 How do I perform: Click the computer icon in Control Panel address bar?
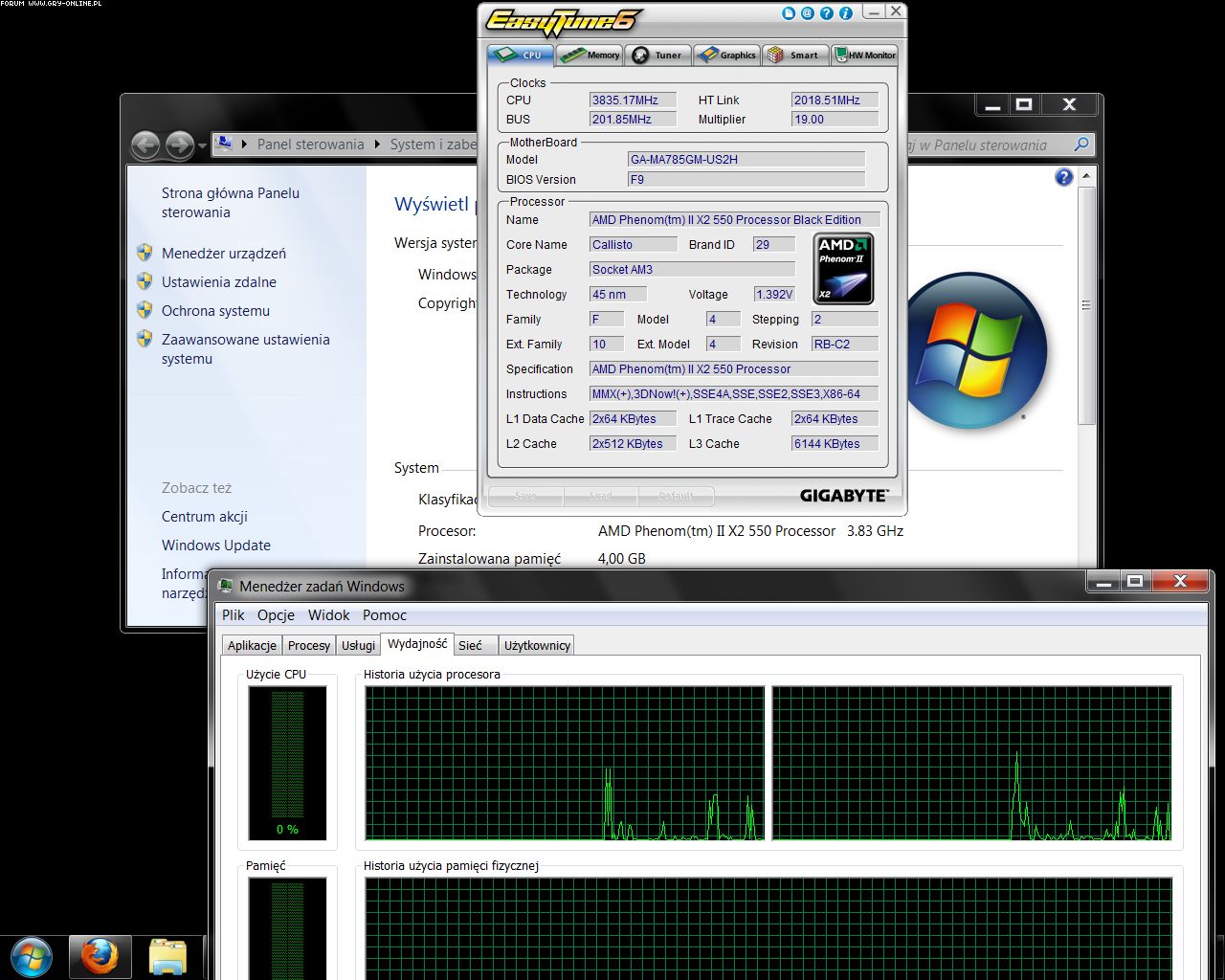pos(225,144)
